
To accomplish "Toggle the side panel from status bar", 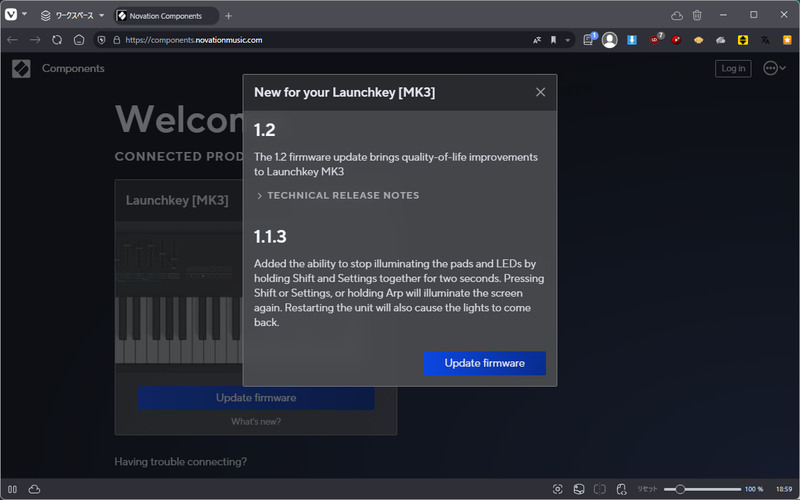I will coord(12,489).
